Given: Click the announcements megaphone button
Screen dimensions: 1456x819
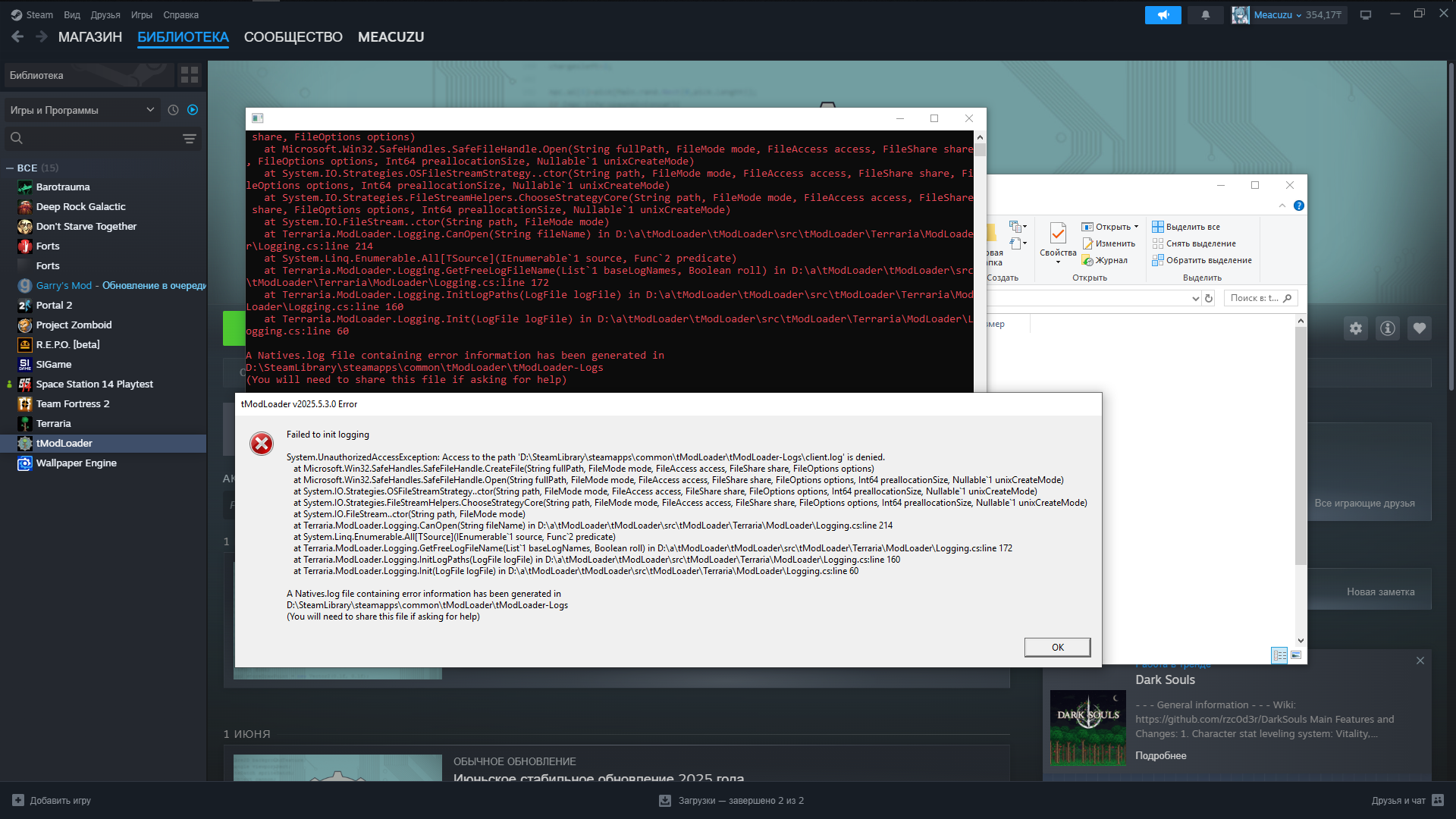Looking at the screenshot, I should coord(1163,14).
